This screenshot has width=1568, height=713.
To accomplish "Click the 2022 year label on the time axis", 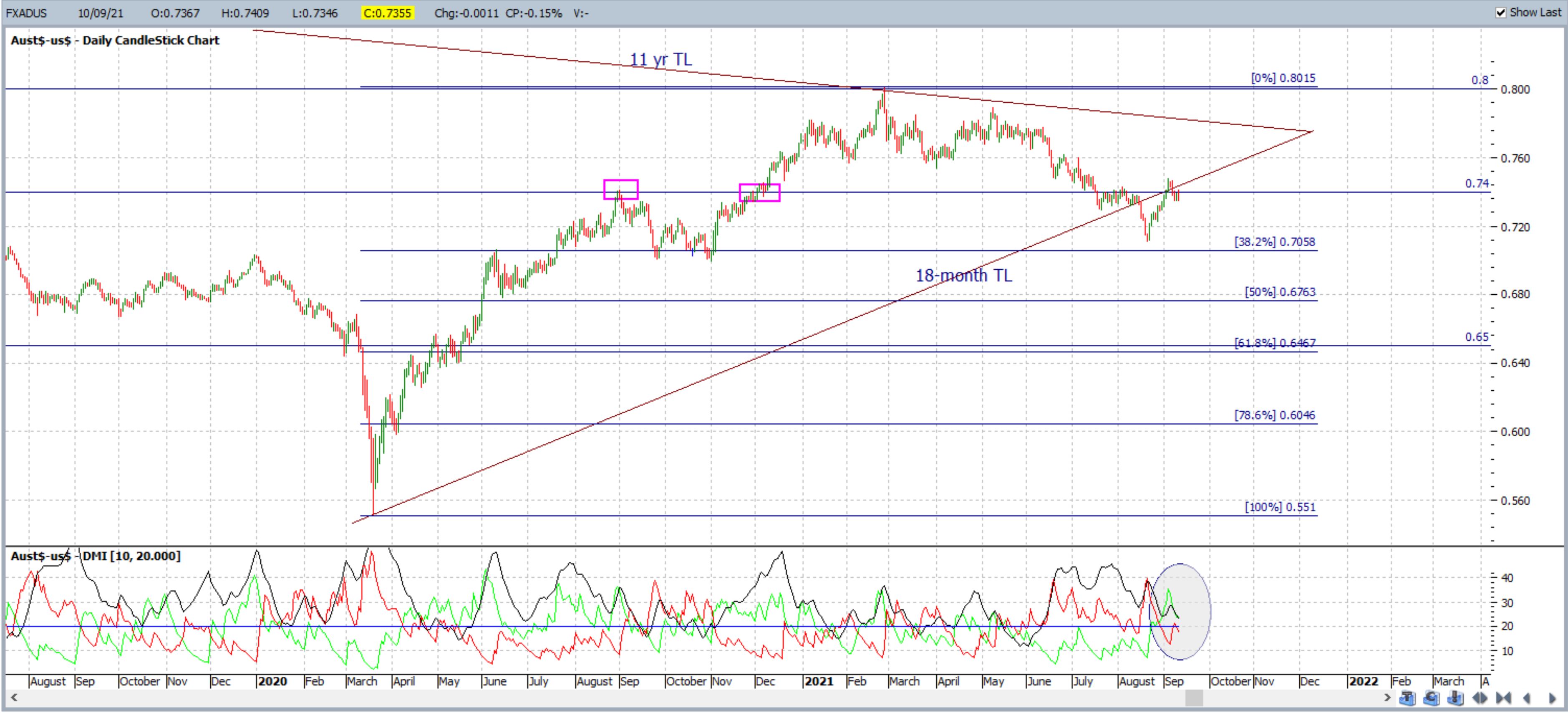I will click(x=1364, y=681).
